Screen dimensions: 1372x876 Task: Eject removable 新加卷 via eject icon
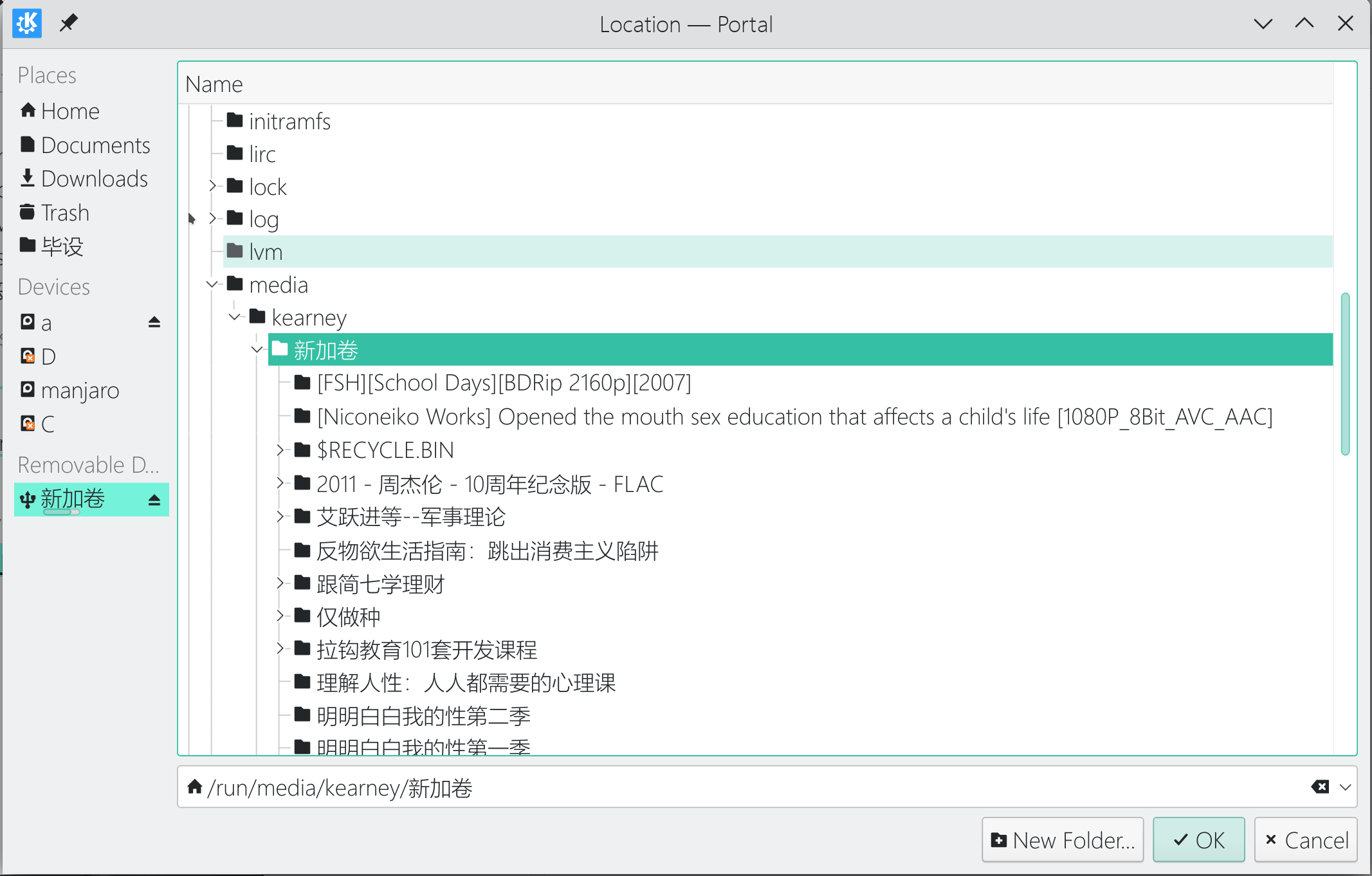[154, 500]
